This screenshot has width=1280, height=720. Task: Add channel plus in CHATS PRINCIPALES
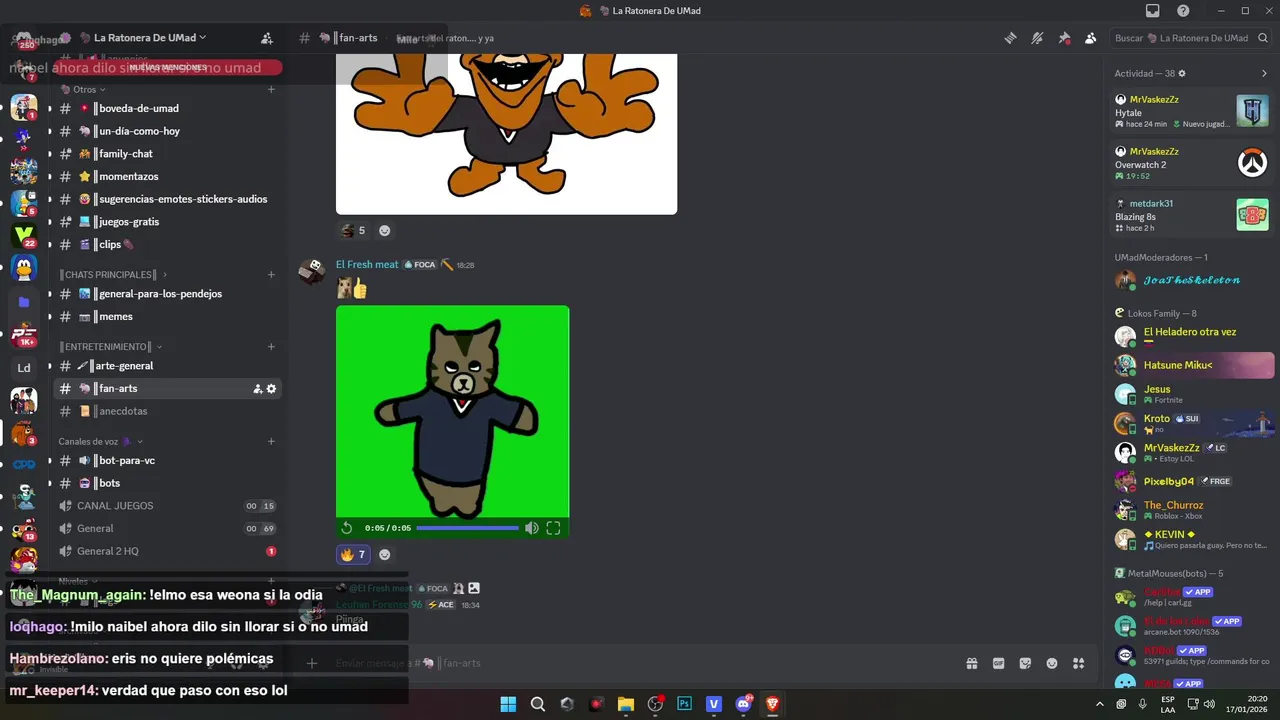pyautogui.click(x=271, y=274)
